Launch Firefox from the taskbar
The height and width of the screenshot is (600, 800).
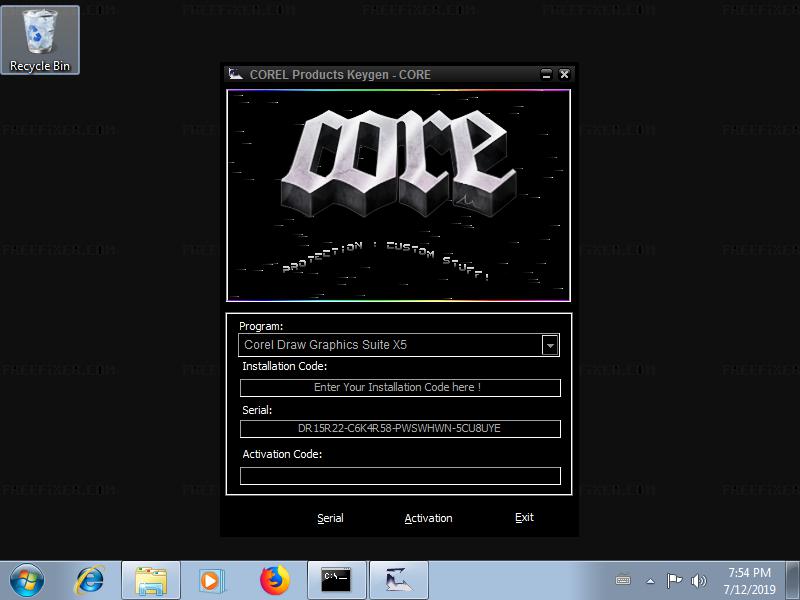(273, 580)
